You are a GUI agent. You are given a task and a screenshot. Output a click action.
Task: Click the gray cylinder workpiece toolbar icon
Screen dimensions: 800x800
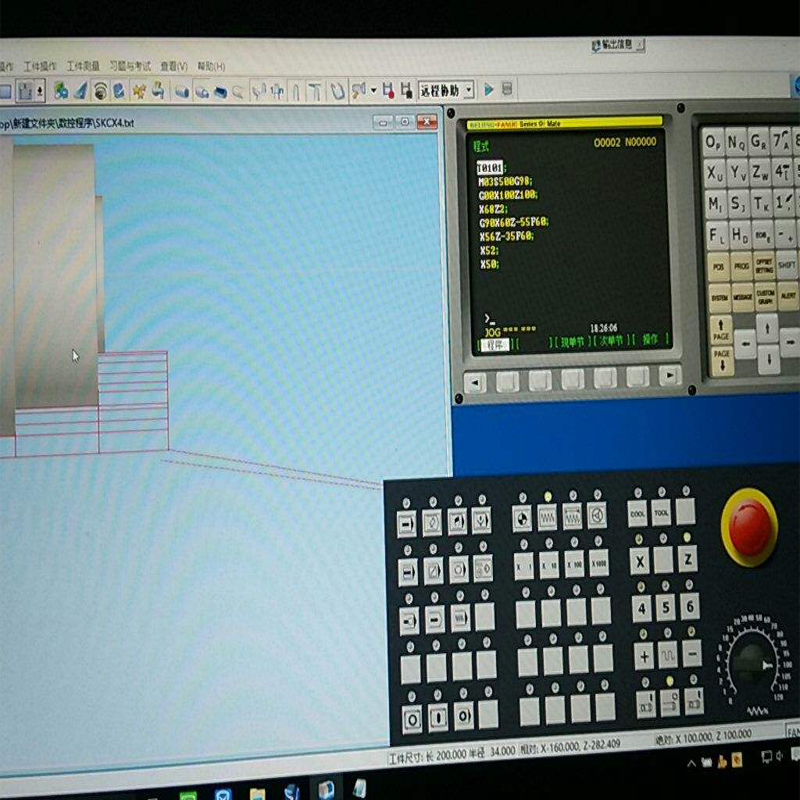click(182, 91)
